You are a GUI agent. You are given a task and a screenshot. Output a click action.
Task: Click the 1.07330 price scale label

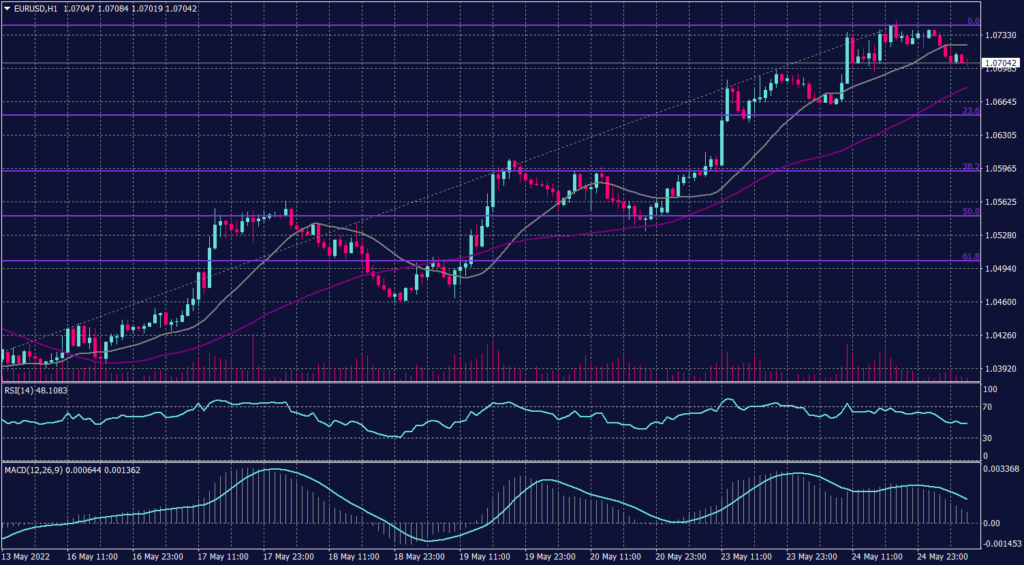[1001, 35]
